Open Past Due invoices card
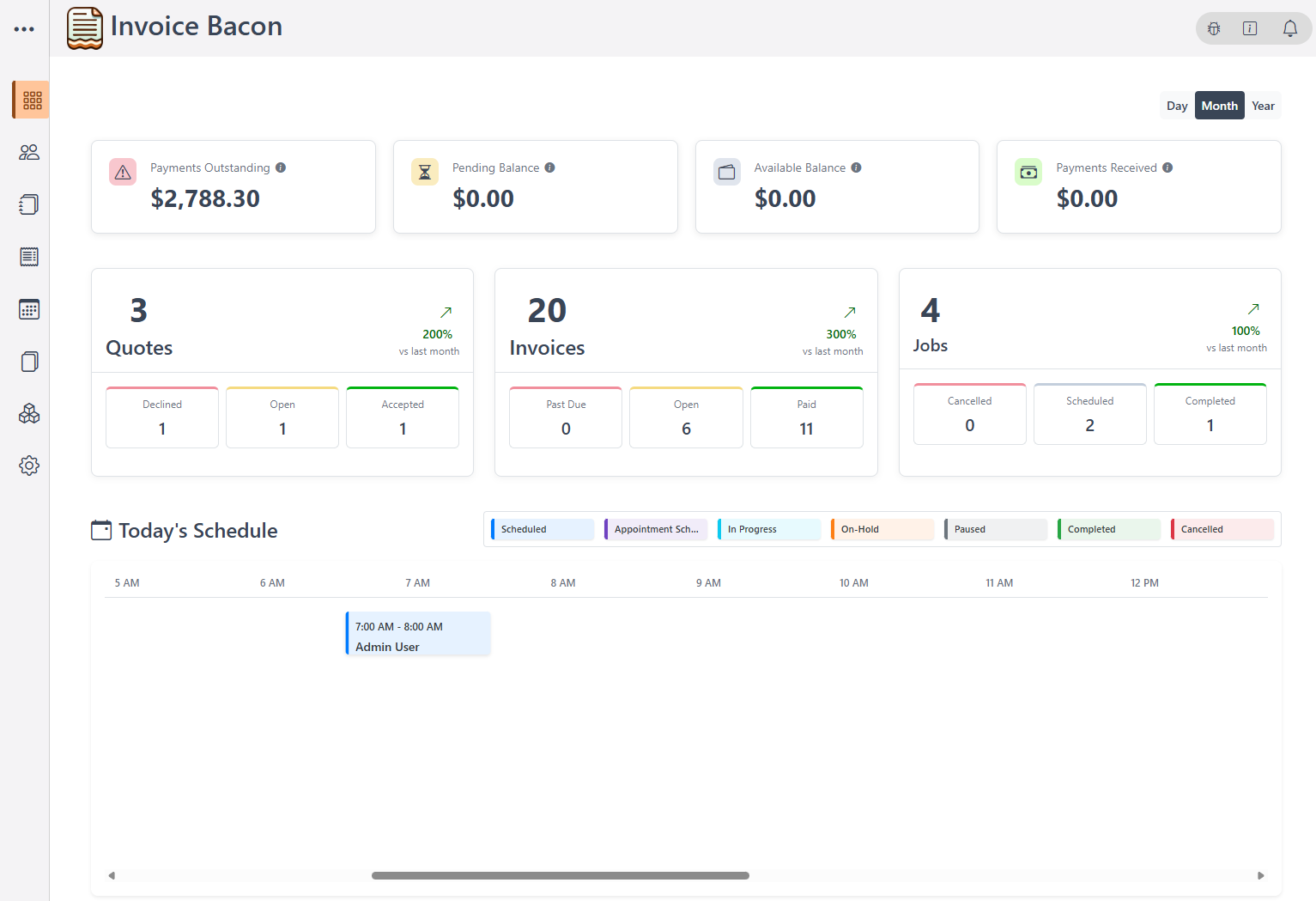Viewport: 1316px width, 901px height. click(566, 417)
